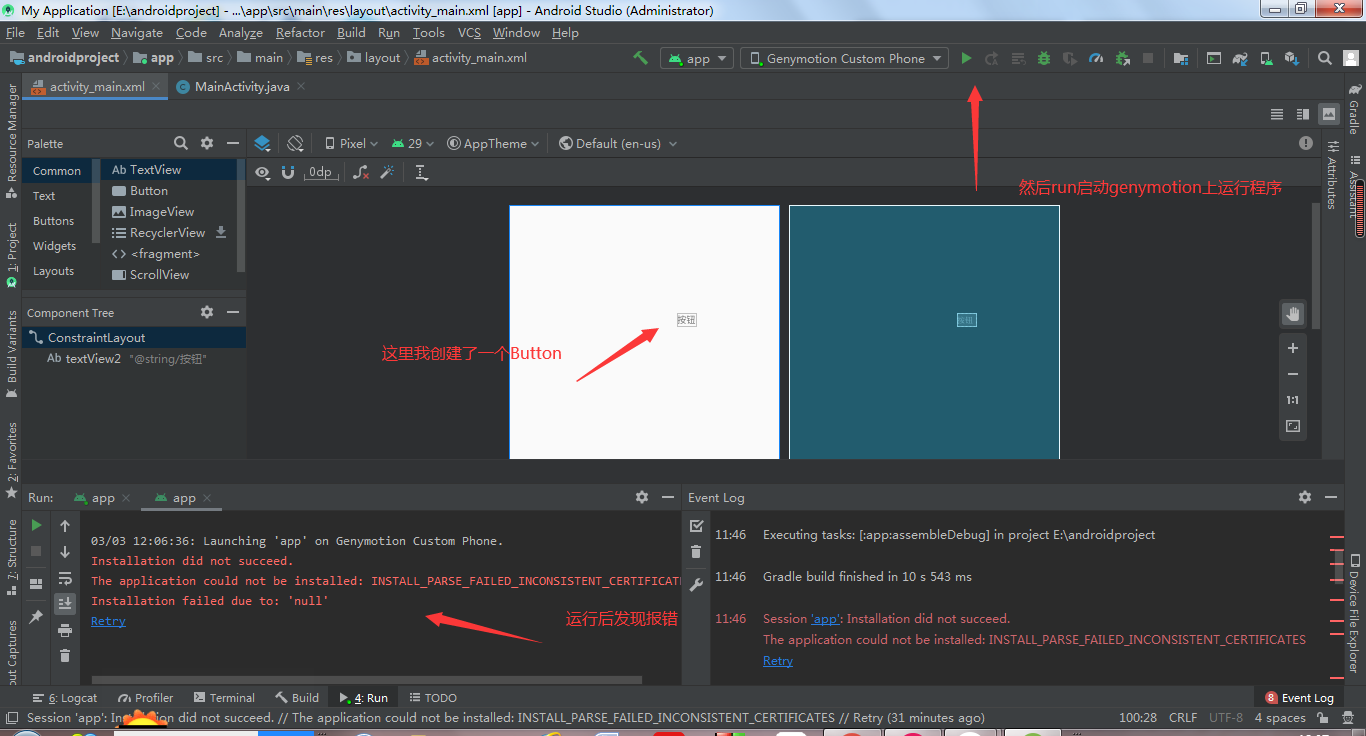Open Search Everywhere with the magnifier icon

tap(1324, 57)
